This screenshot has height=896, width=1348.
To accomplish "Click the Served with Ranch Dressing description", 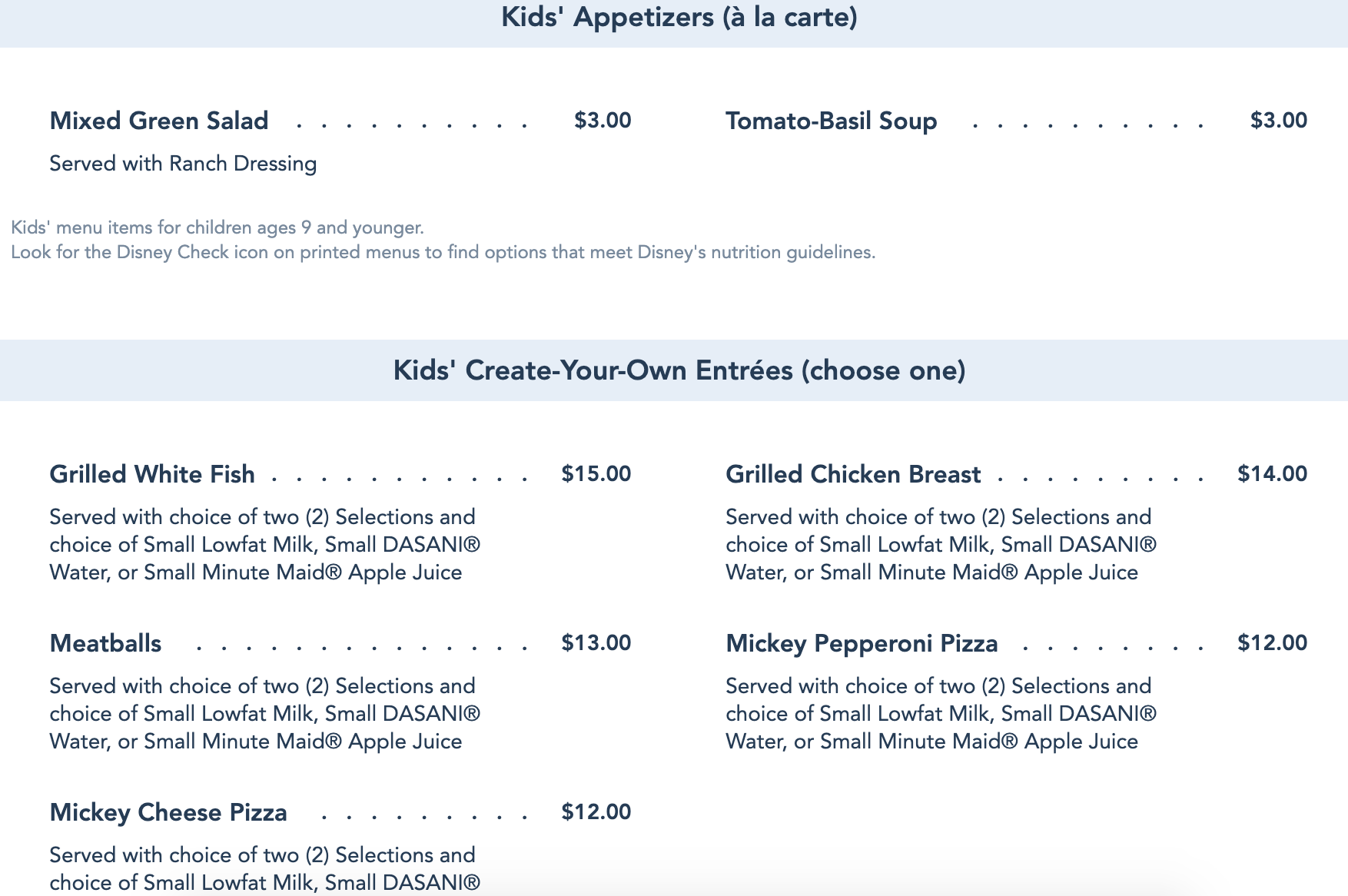I will 183,164.
